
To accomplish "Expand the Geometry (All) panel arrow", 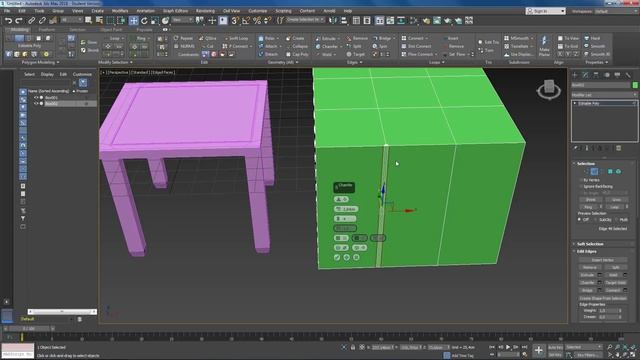I will pyautogui.click(x=297, y=62).
